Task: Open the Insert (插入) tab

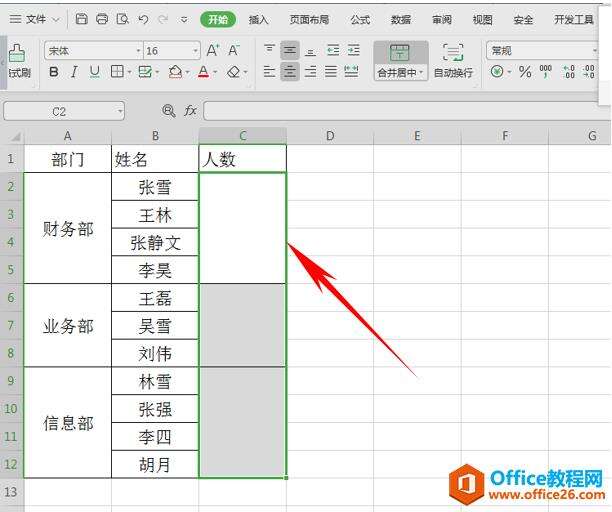Action: coord(258,20)
